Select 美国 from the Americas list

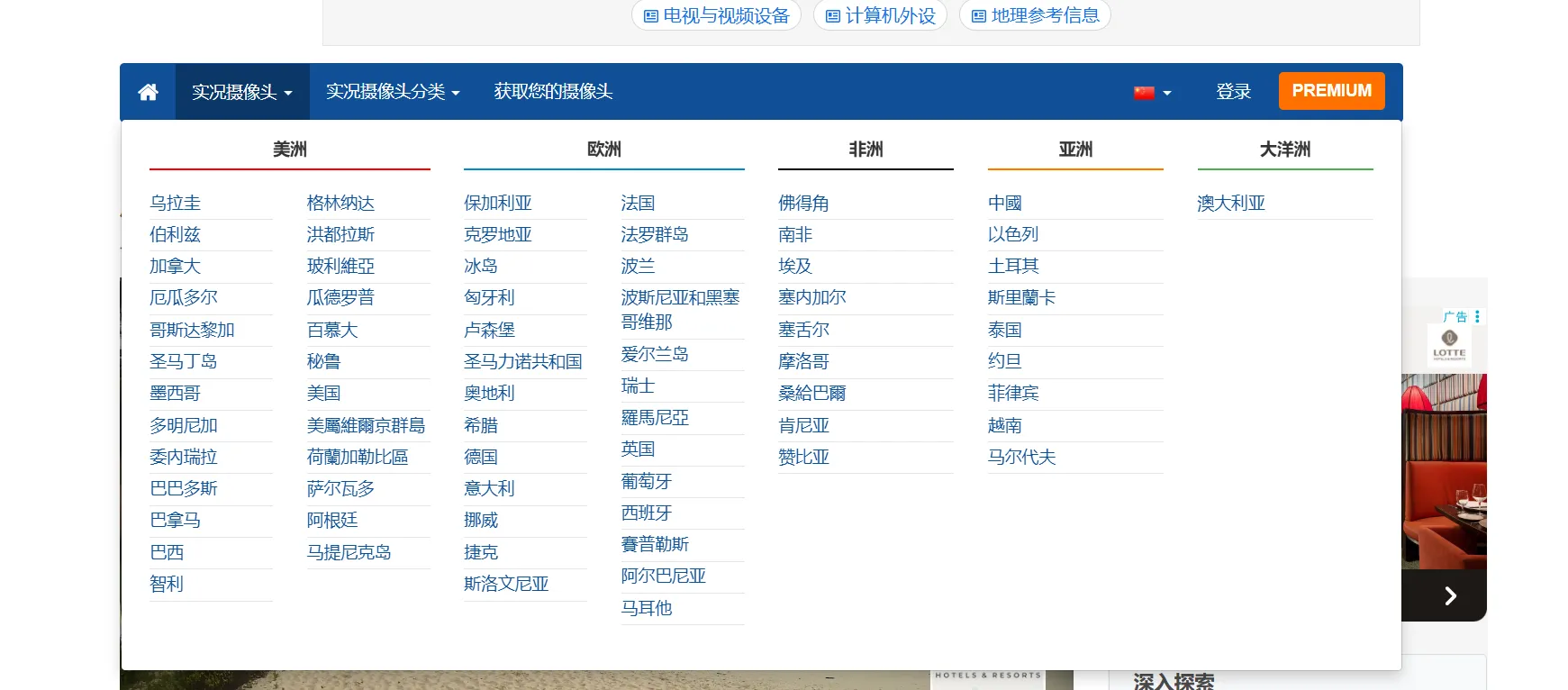pyautogui.click(x=324, y=394)
